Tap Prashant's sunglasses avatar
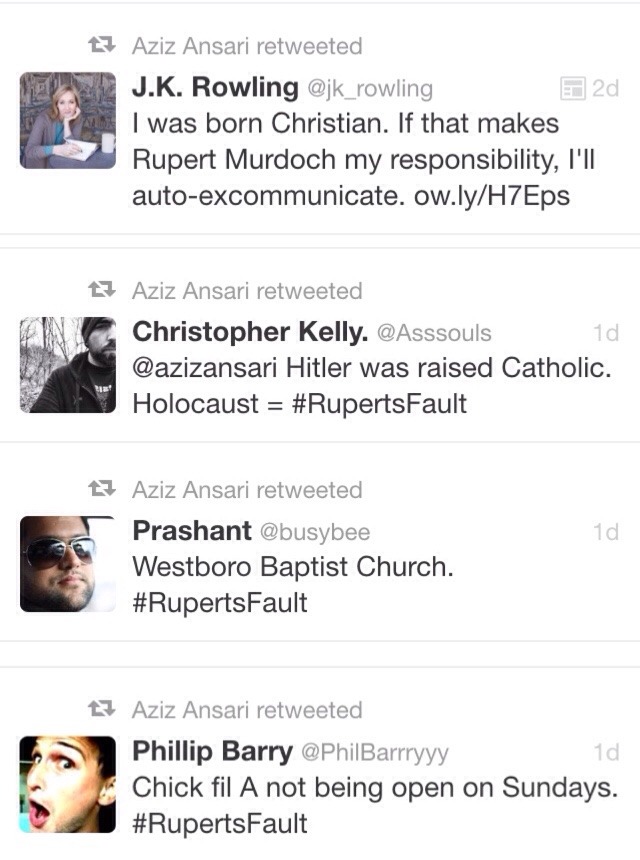This screenshot has height=860, width=640. (68, 564)
